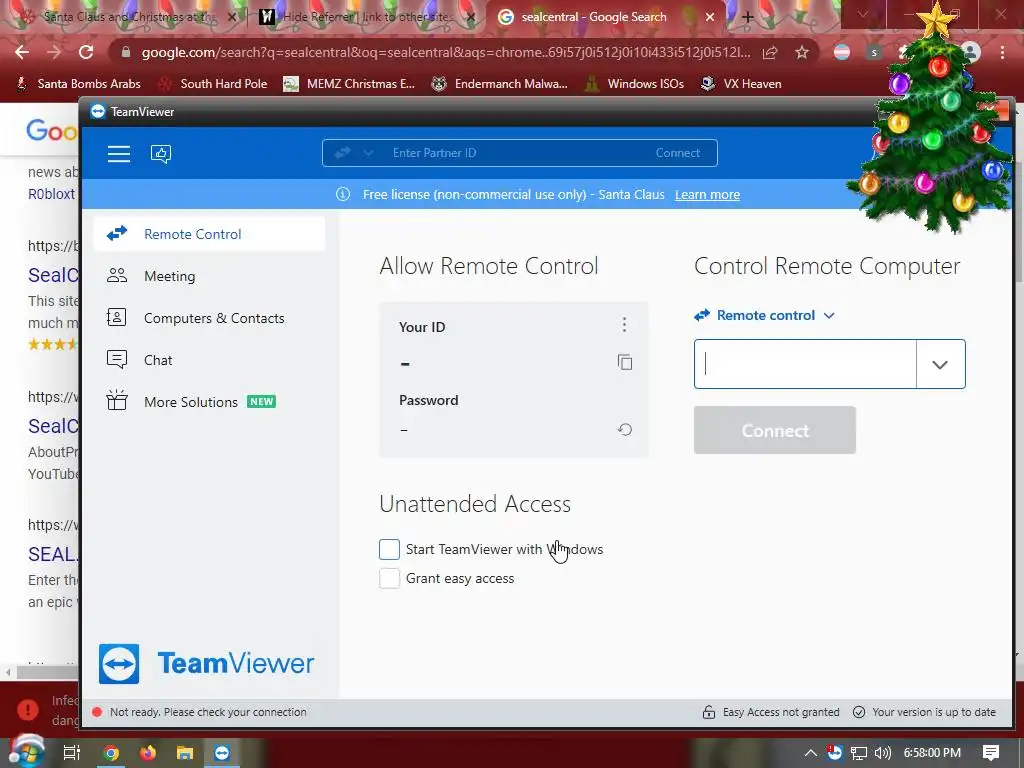The image size is (1024, 768).
Task: Go back using Chrome's back arrow
Action: (x=22, y=52)
